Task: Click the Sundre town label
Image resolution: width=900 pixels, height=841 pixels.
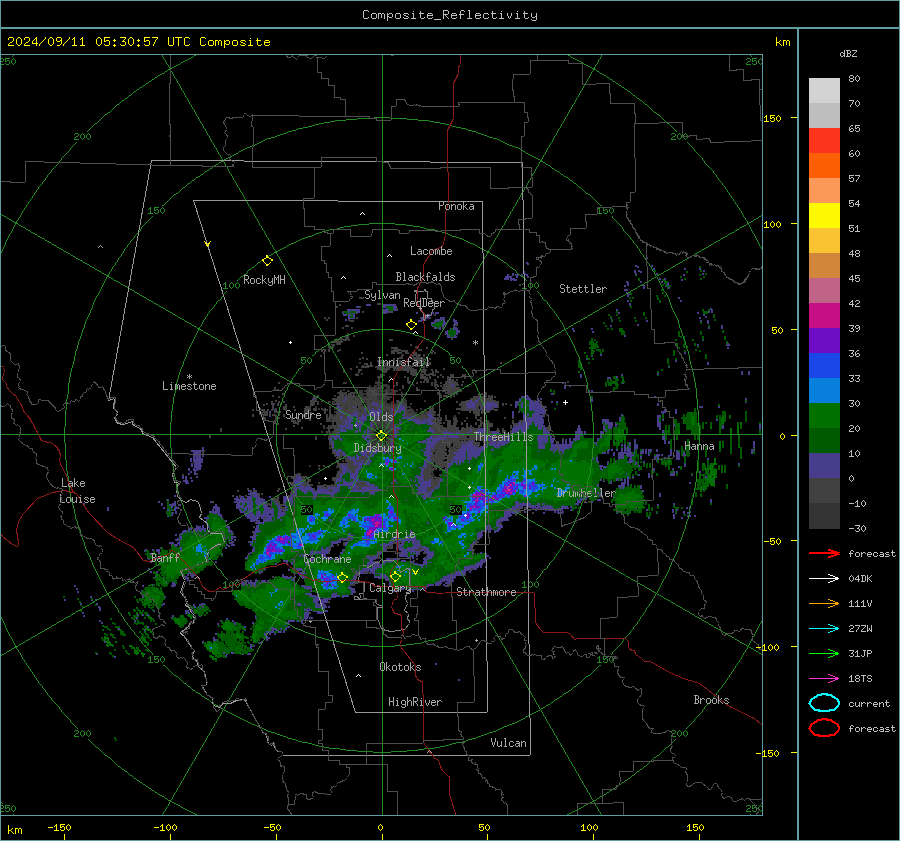Action: click(x=303, y=415)
